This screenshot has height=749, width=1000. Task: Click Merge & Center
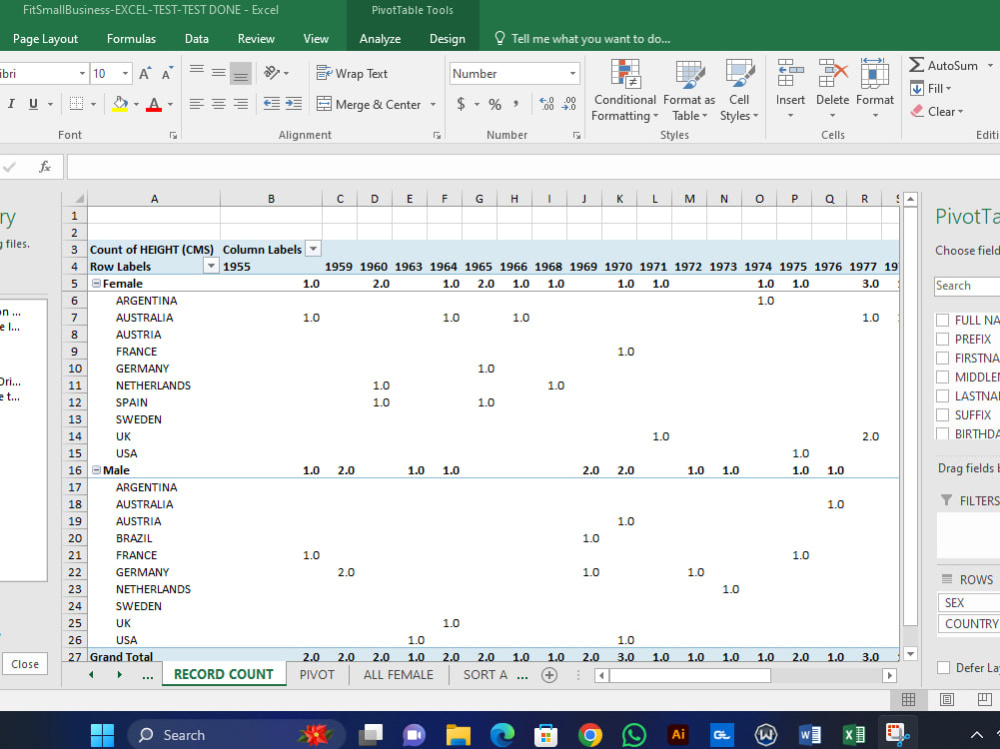tap(369, 104)
